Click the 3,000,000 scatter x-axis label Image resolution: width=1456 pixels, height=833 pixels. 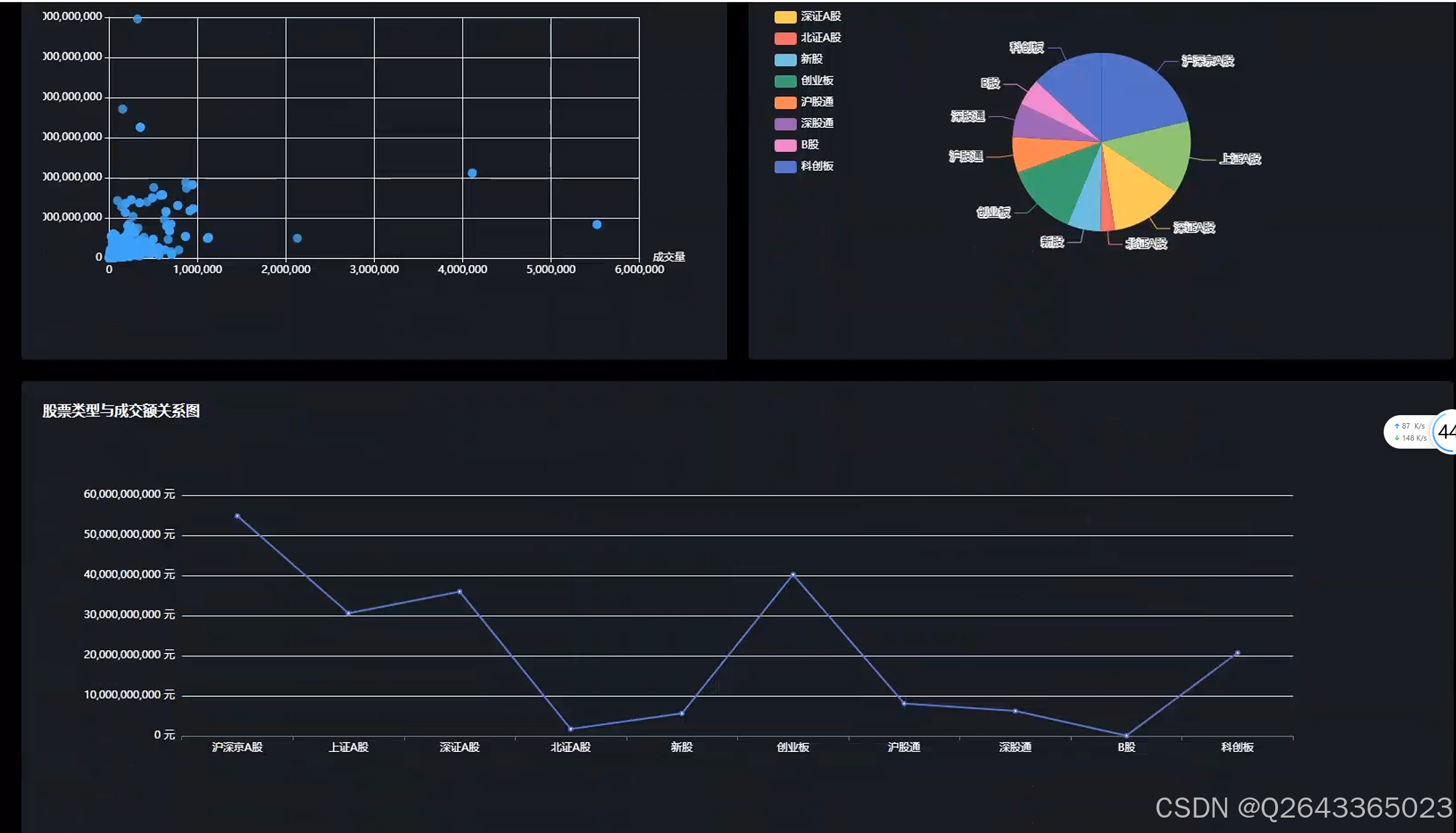(374, 270)
